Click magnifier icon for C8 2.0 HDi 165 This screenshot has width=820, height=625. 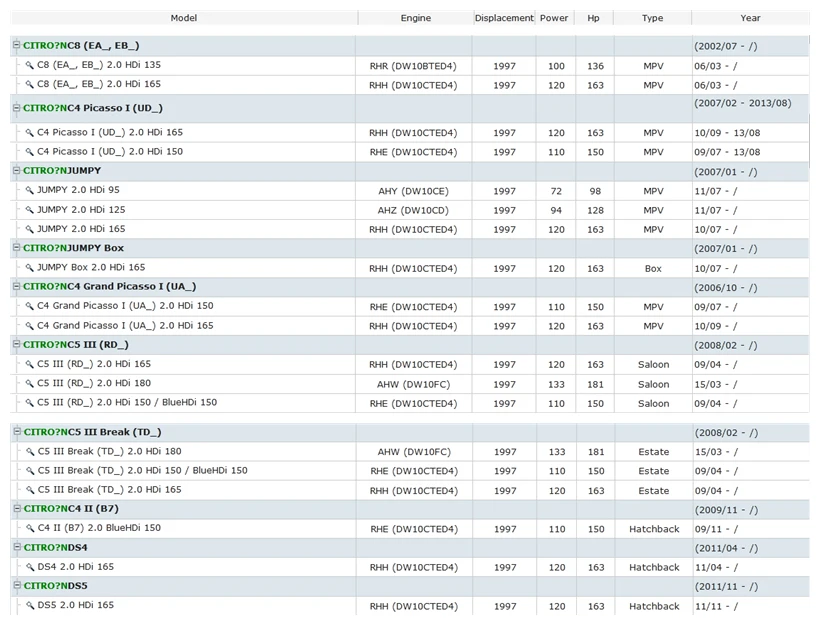tap(29, 85)
